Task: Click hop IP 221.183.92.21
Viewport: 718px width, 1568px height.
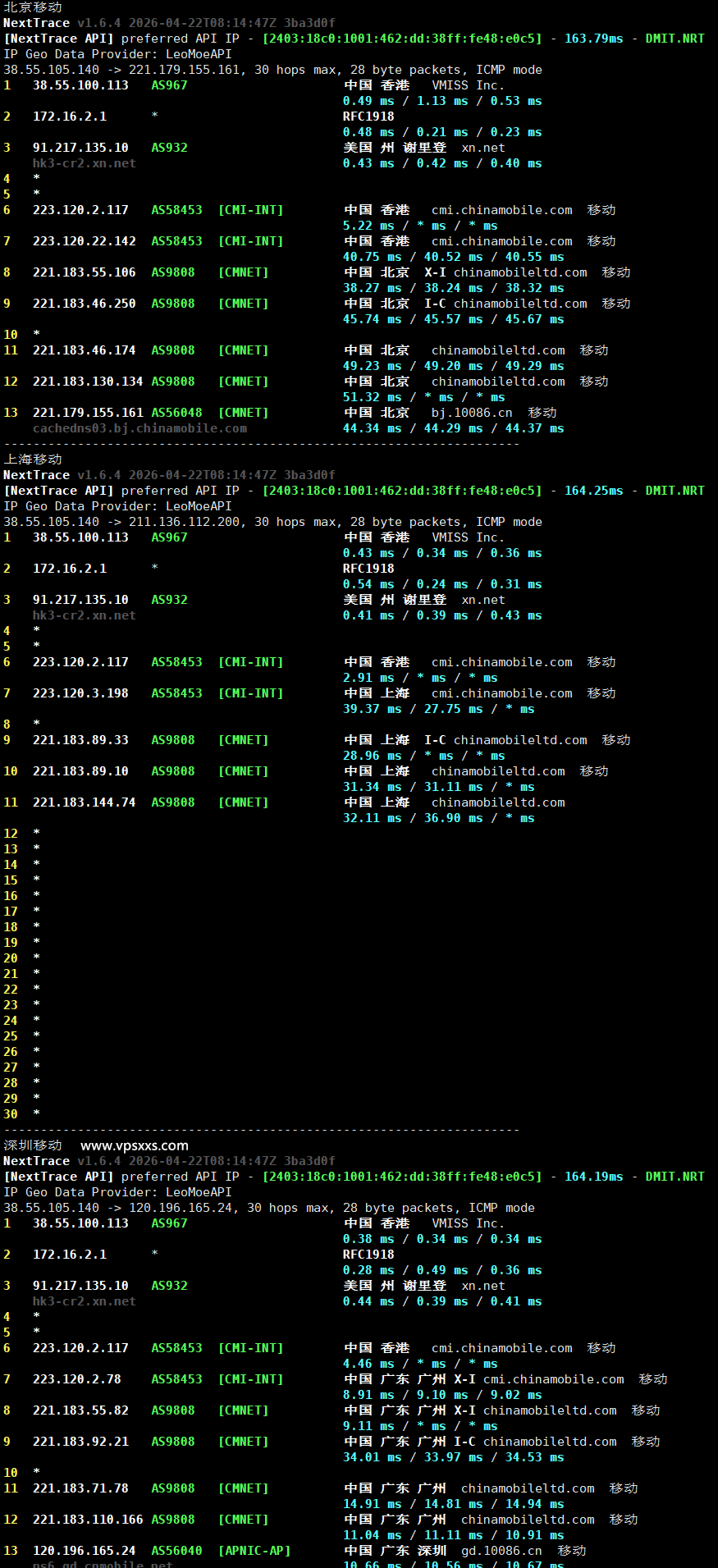Action: pos(80,1442)
